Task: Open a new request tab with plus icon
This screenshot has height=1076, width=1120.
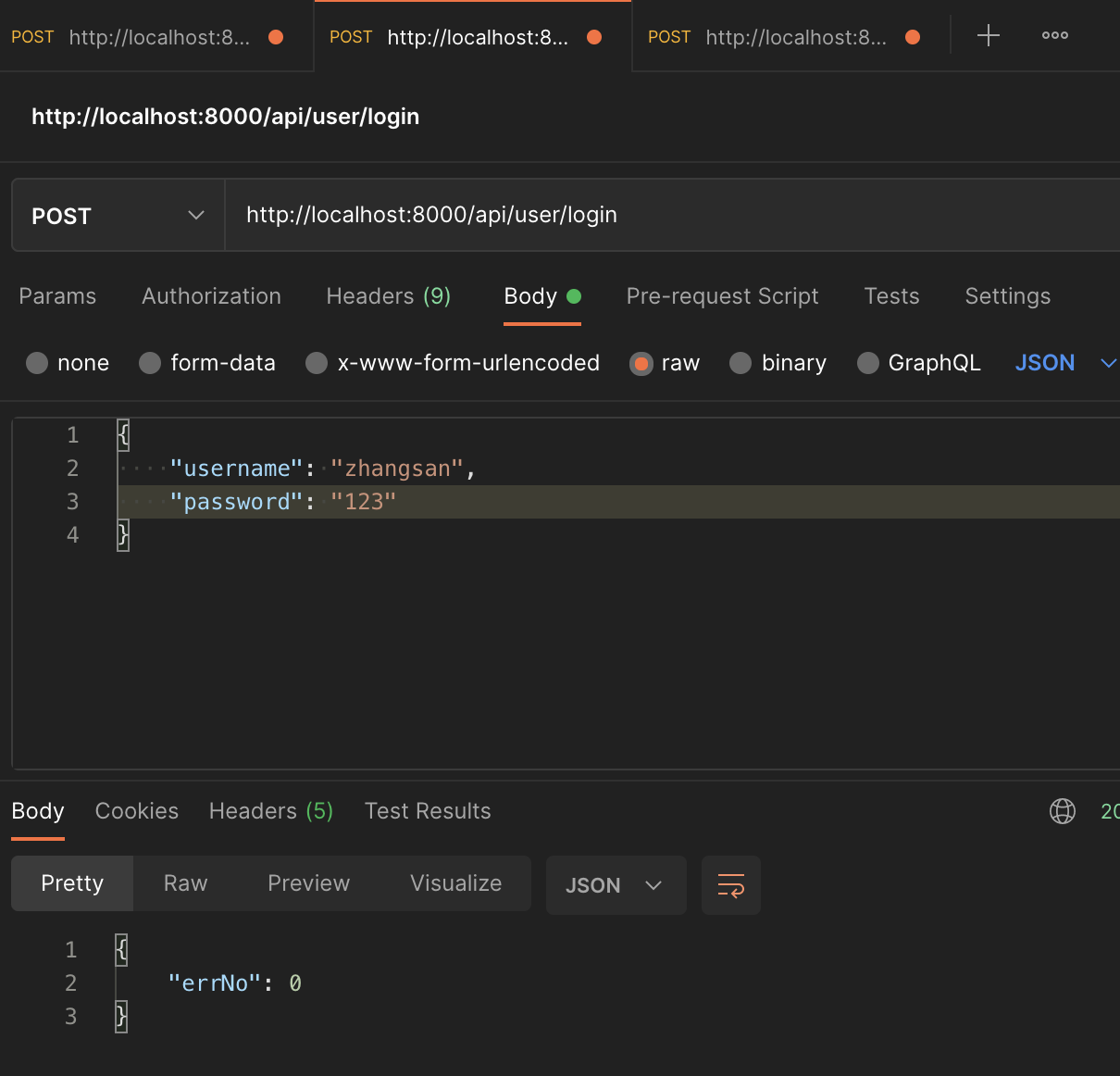Action: point(989,36)
